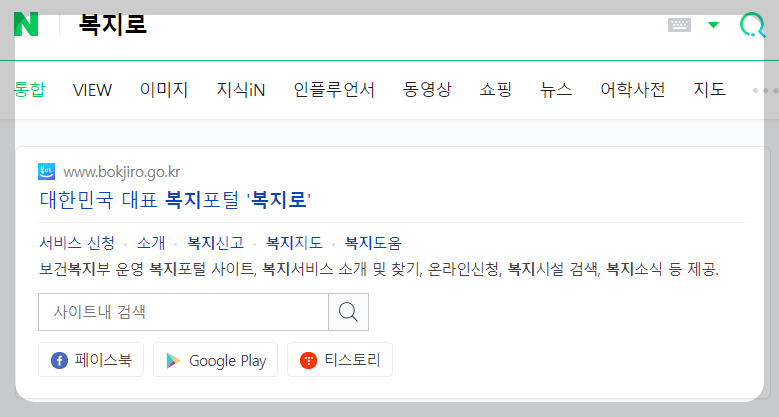This screenshot has width=779, height=417.
Task: Open the 복지도움 sublink
Action: click(373, 243)
